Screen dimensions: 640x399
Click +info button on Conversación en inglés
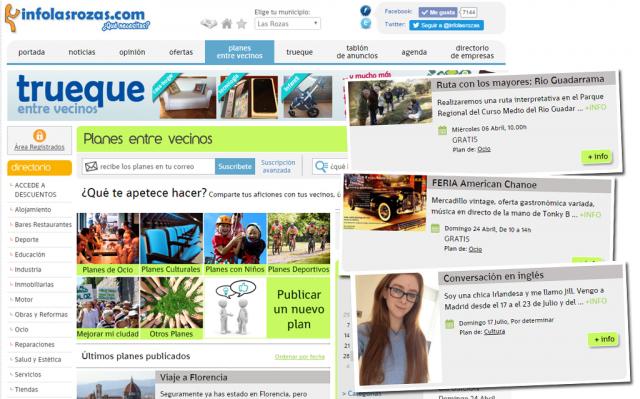pos(604,339)
